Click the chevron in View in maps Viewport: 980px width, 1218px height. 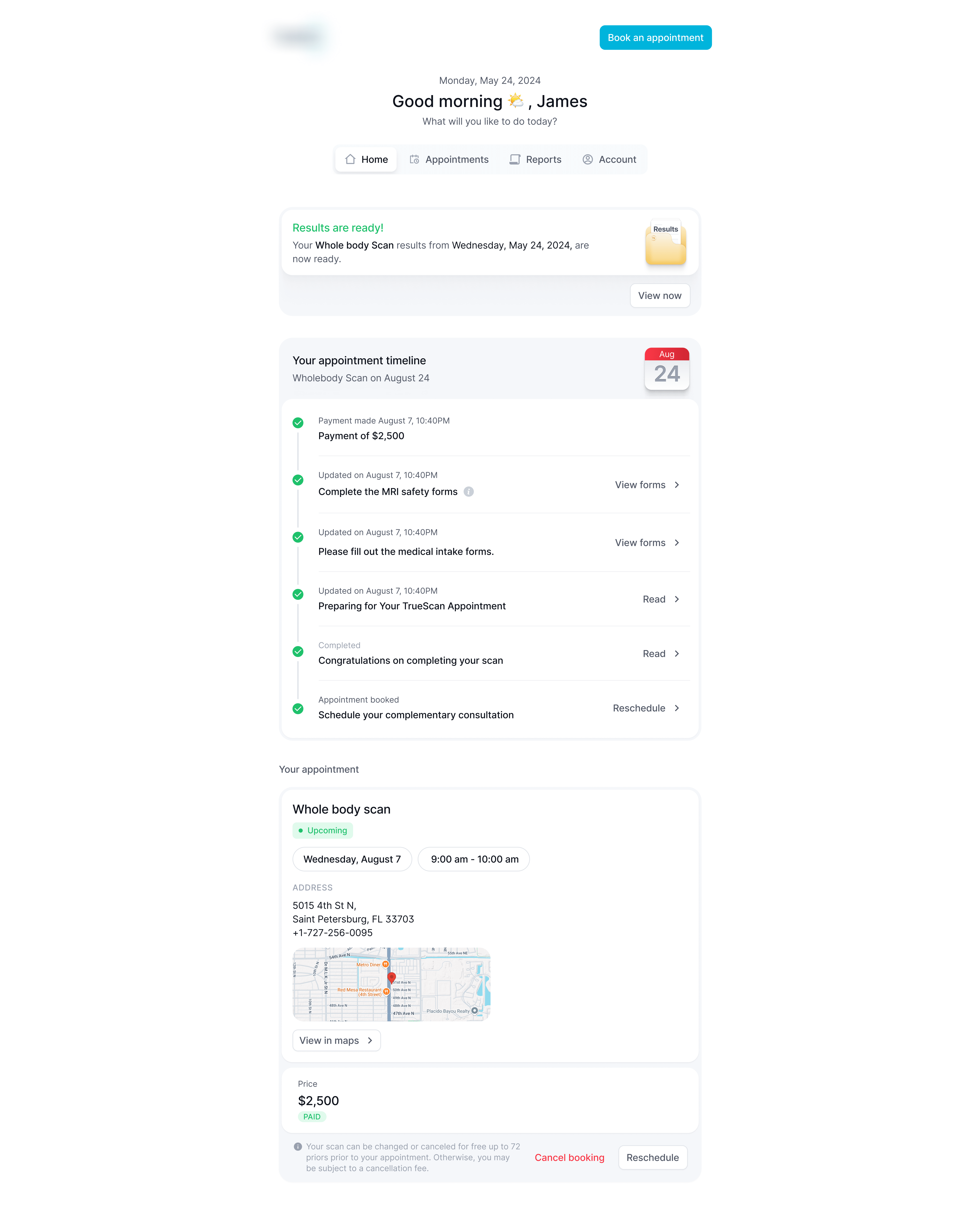370,1041
